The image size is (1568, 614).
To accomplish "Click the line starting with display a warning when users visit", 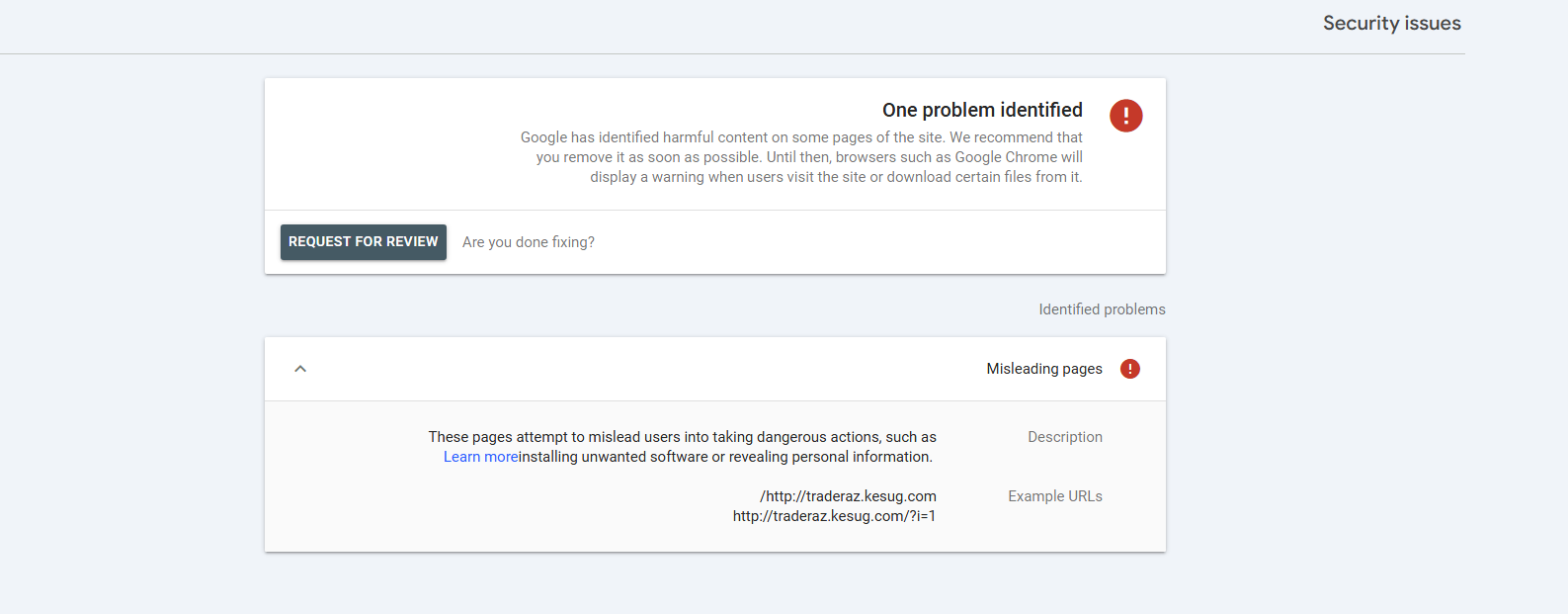I will coord(835,177).
